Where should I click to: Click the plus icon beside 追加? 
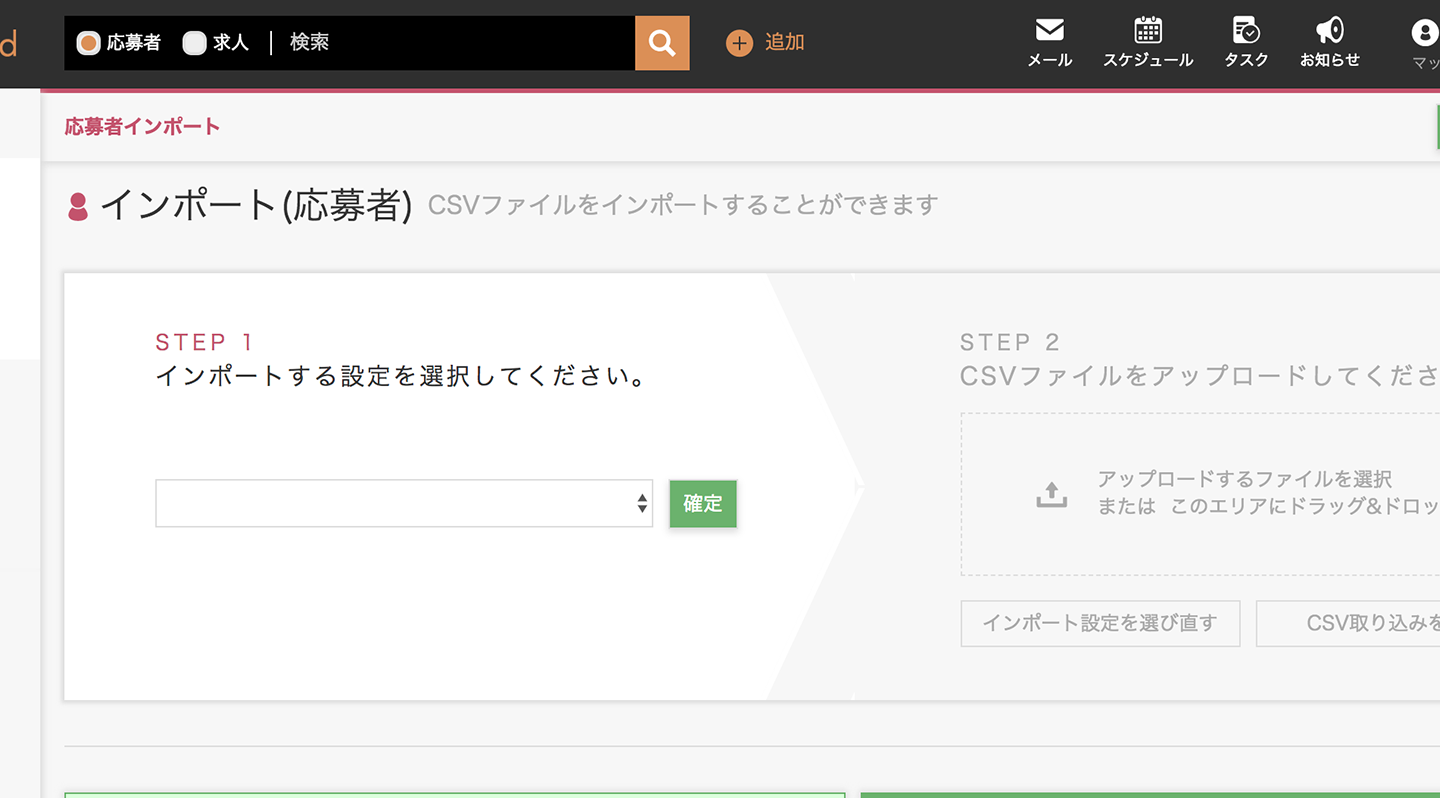[739, 43]
